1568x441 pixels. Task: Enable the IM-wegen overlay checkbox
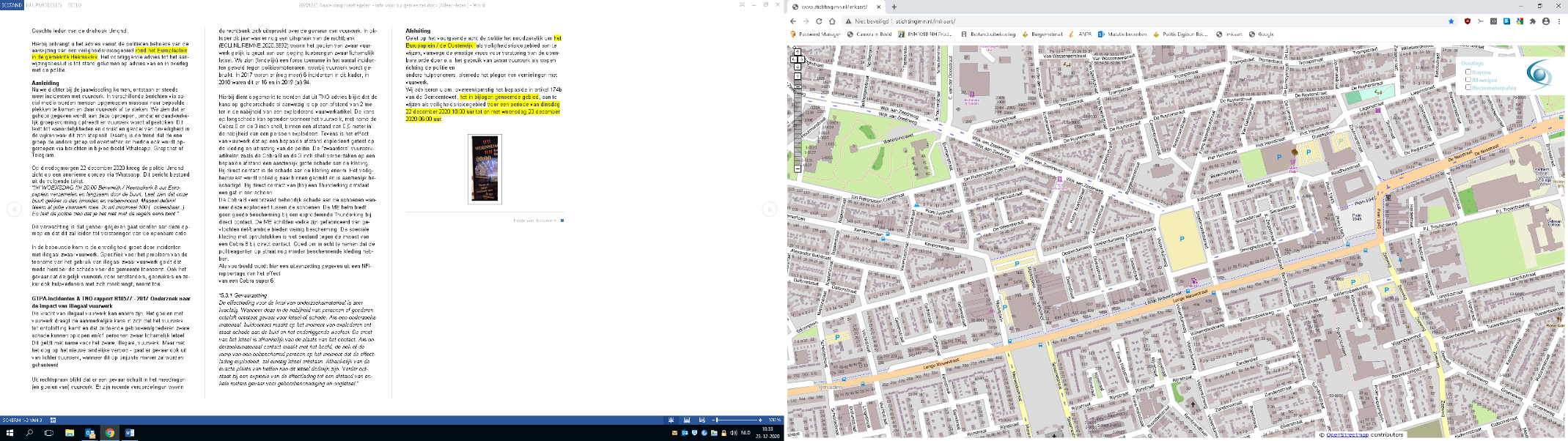coord(1468,80)
